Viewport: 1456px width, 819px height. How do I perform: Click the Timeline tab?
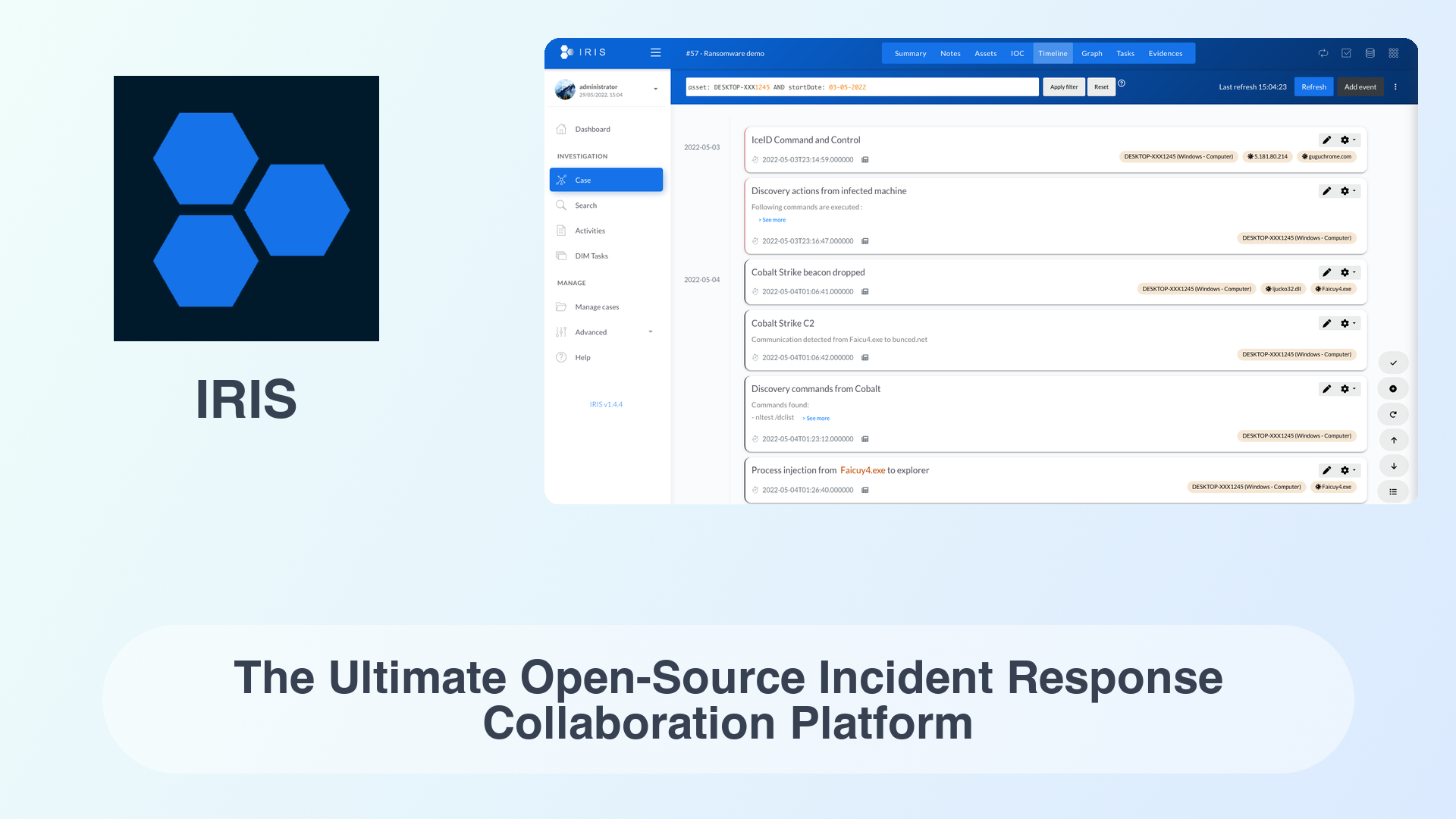click(1052, 53)
